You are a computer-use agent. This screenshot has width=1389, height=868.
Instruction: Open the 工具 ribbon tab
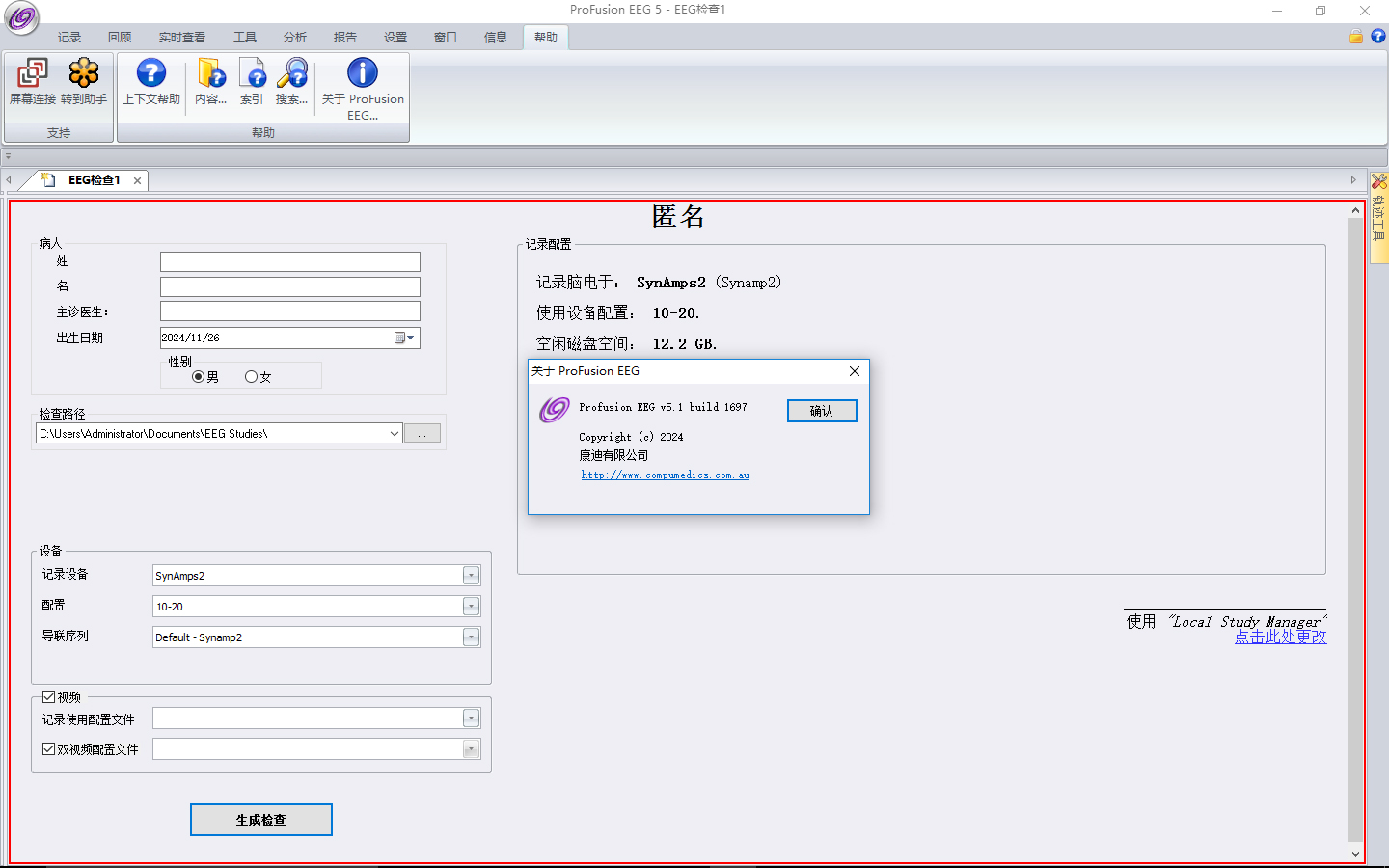(x=245, y=38)
